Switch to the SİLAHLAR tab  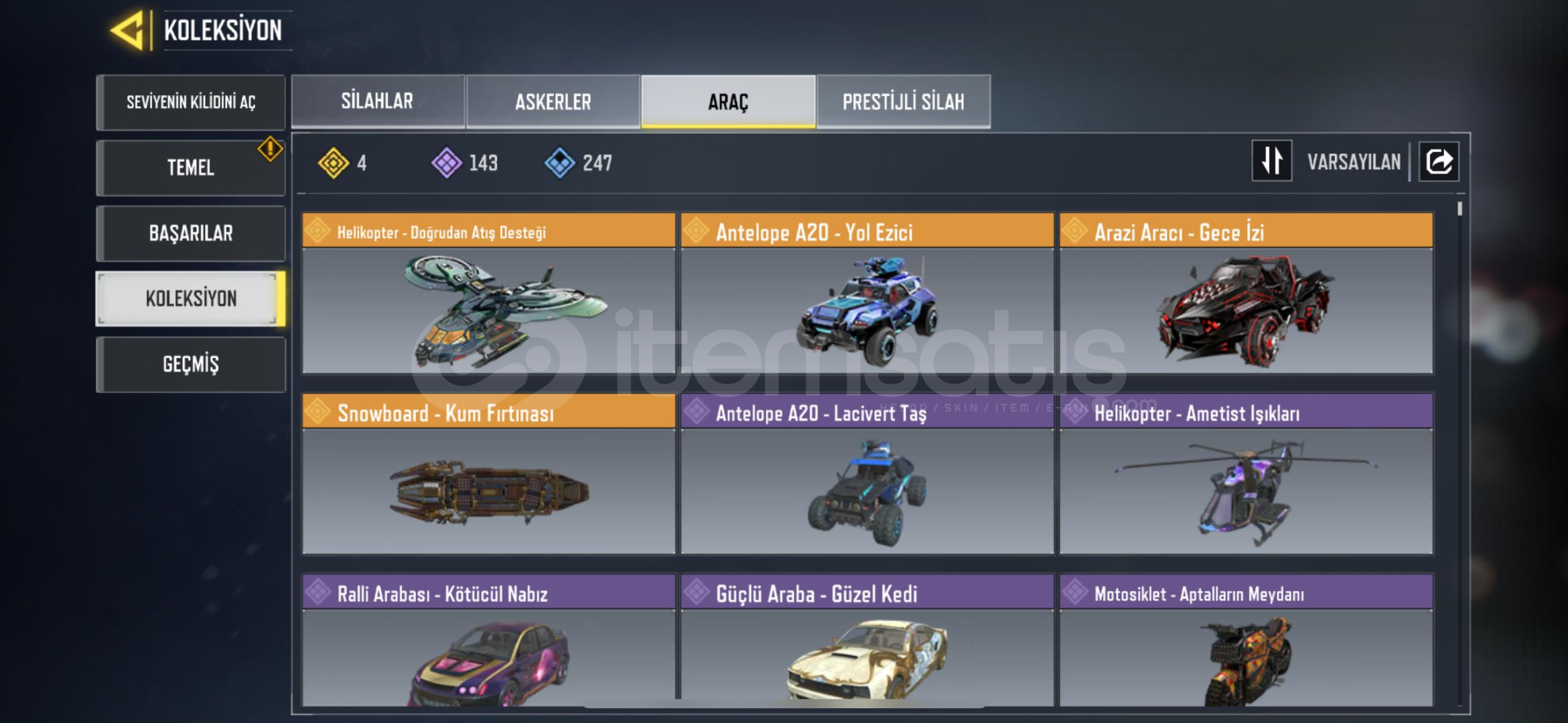[x=378, y=101]
